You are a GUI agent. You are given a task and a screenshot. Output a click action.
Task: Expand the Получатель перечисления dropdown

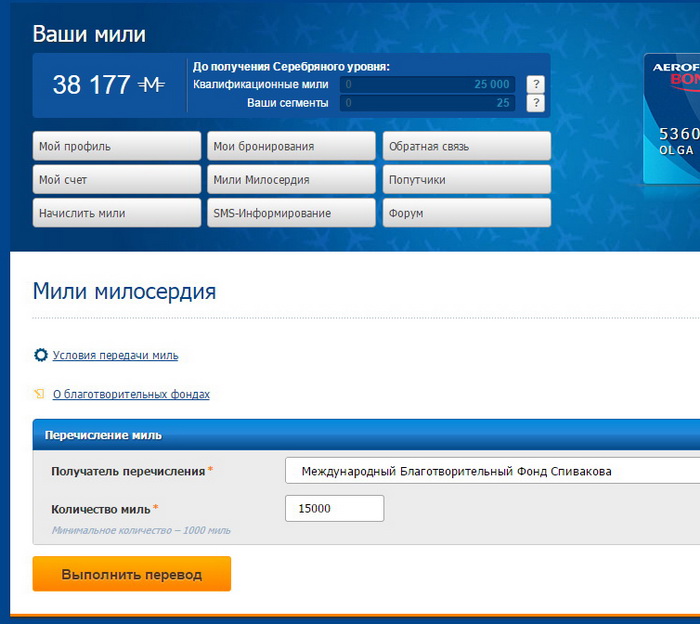click(x=492, y=471)
